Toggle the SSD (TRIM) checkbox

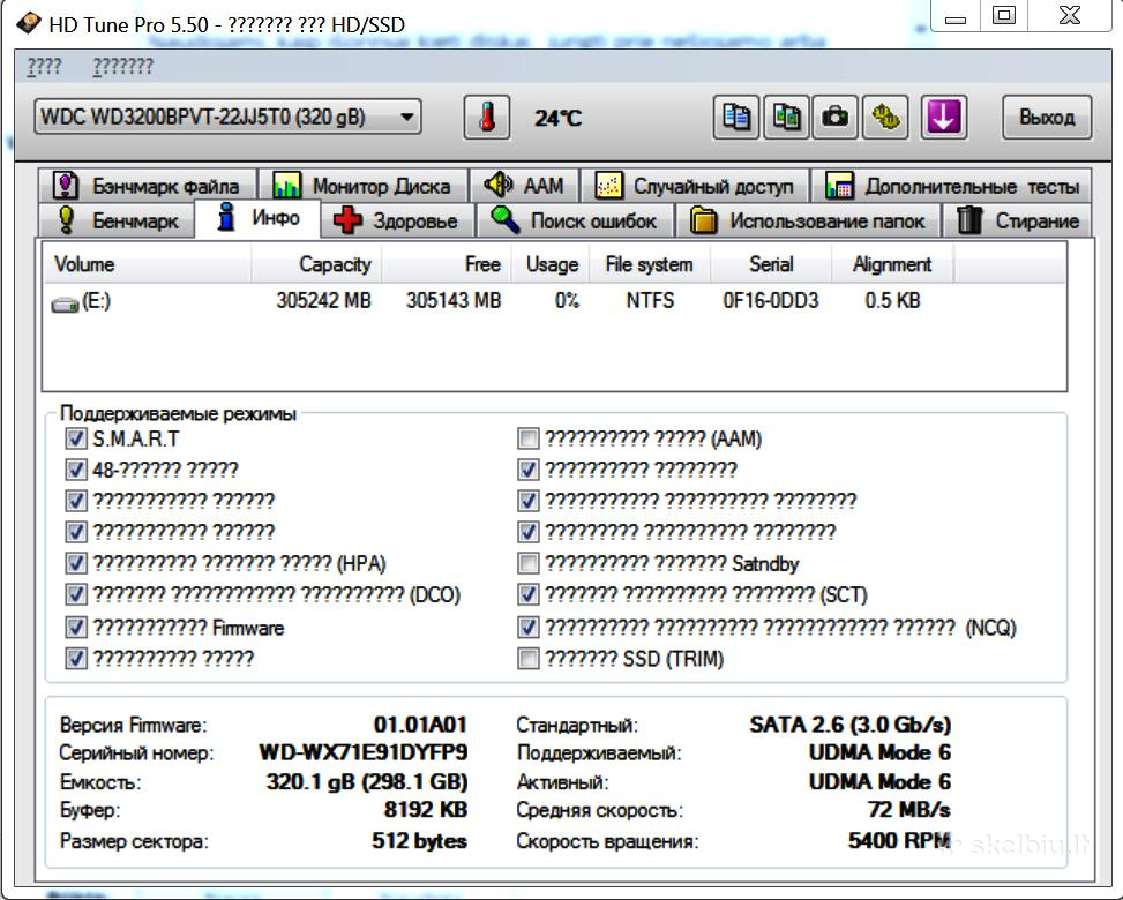[x=528, y=658]
